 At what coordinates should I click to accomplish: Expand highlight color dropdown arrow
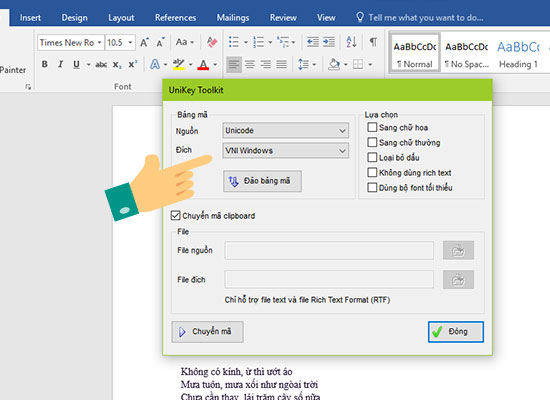point(190,65)
